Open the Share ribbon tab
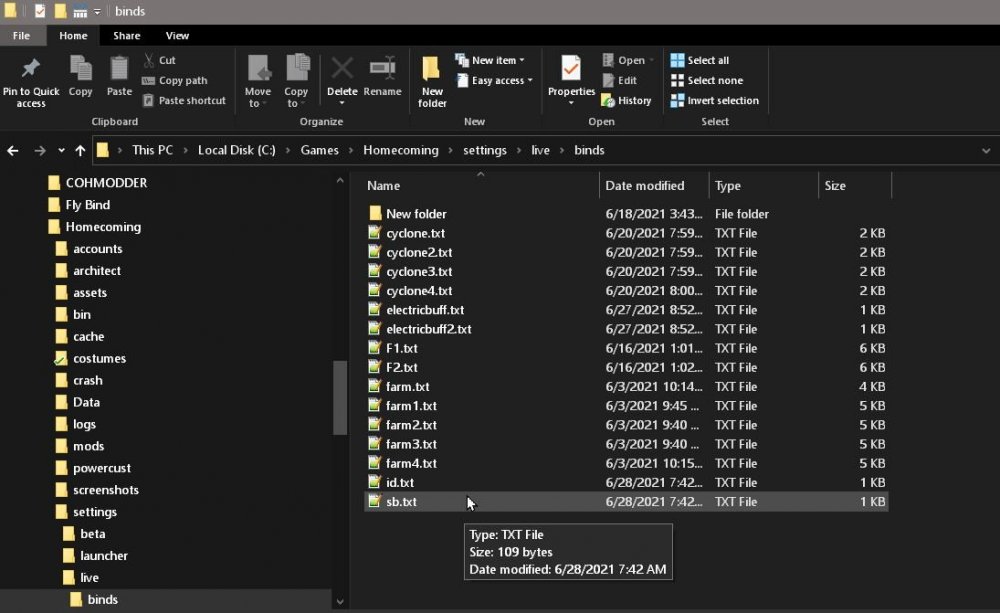Screen dimensions: 1000x613 pos(127,36)
